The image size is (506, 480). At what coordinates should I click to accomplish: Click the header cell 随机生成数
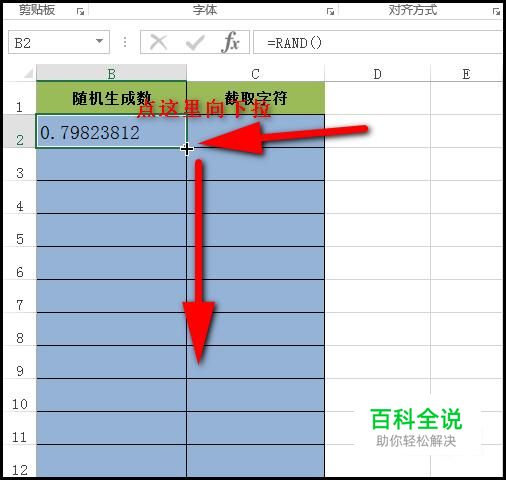(x=111, y=98)
